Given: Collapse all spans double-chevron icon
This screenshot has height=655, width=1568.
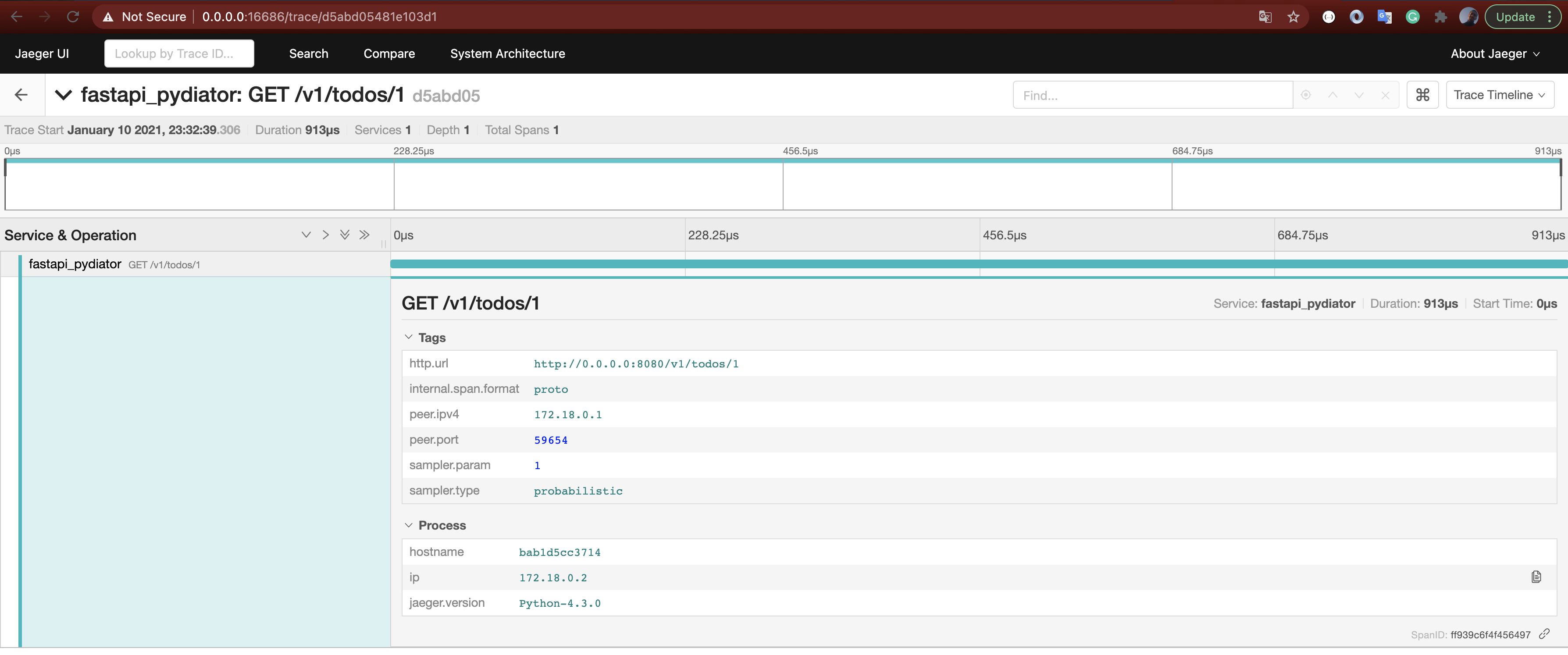Looking at the screenshot, I should 364,235.
